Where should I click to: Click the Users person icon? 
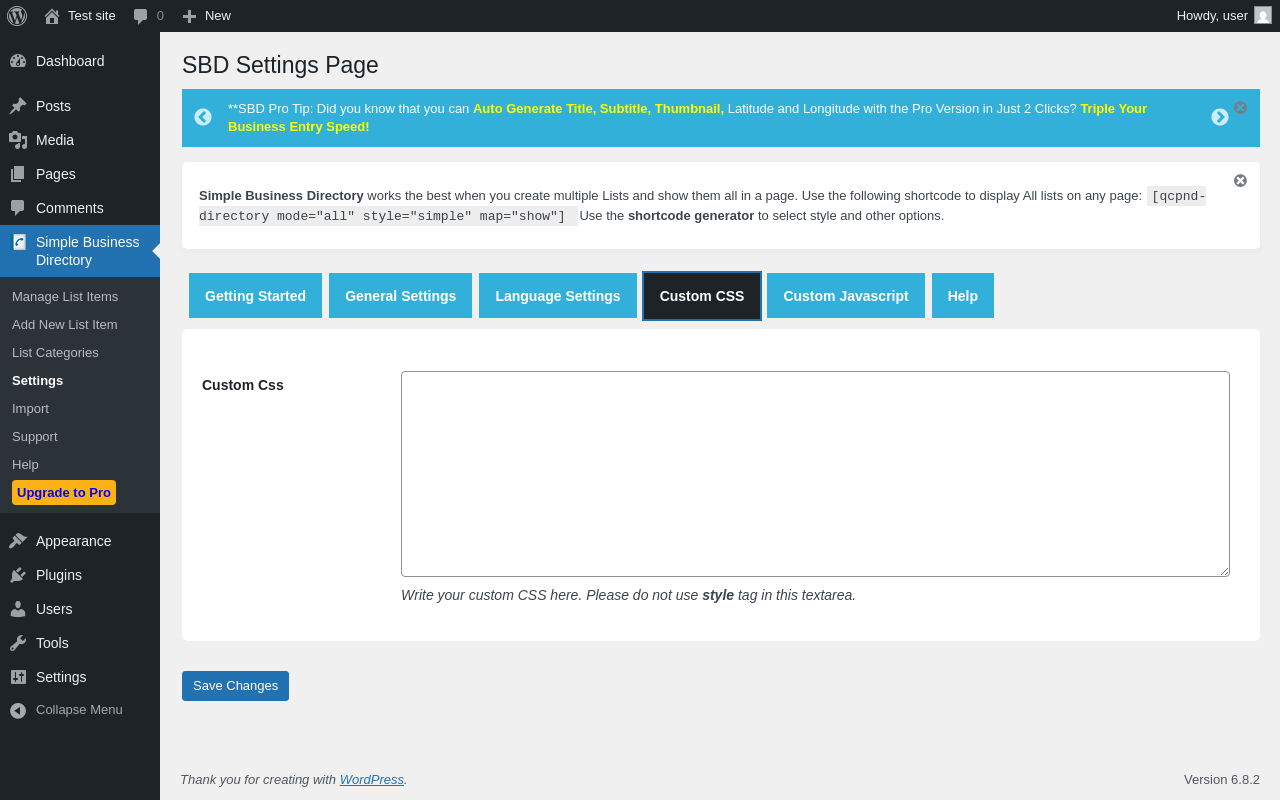click(18, 609)
